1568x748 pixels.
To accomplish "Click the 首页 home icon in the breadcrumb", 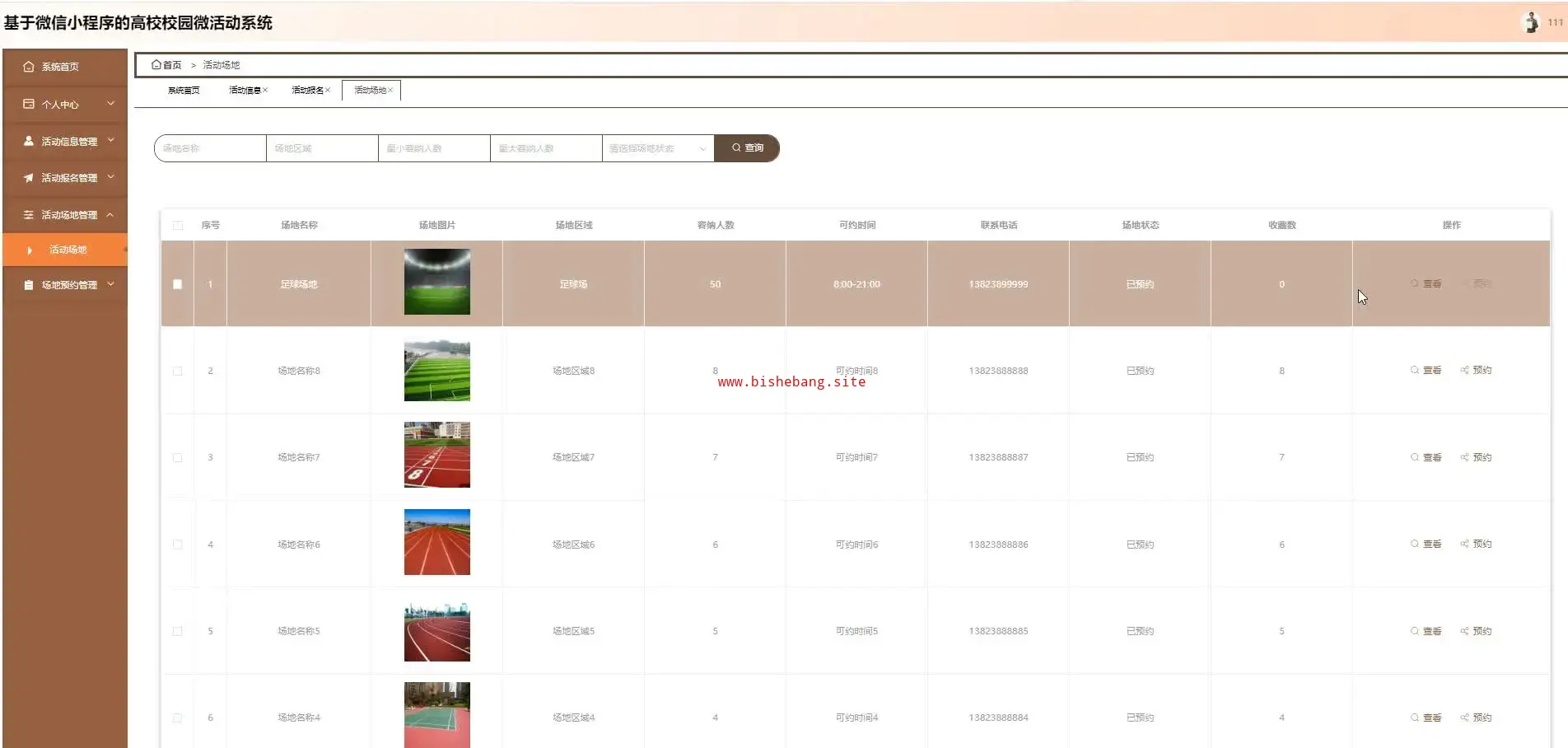I will pyautogui.click(x=156, y=64).
